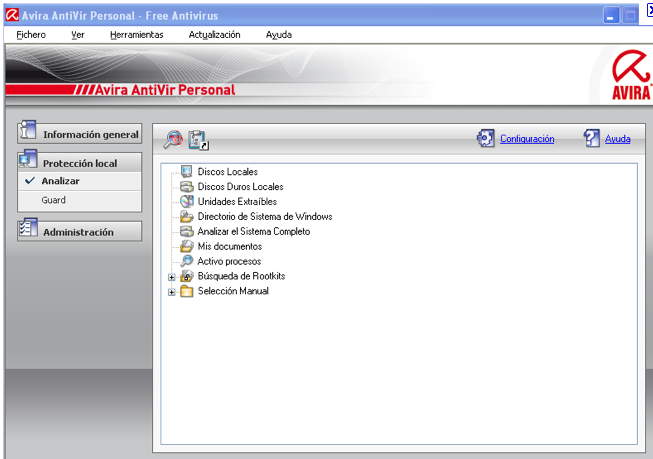Expand the Búsqueda de Rootkits node
The width and height of the screenshot is (653, 459).
tap(172, 277)
